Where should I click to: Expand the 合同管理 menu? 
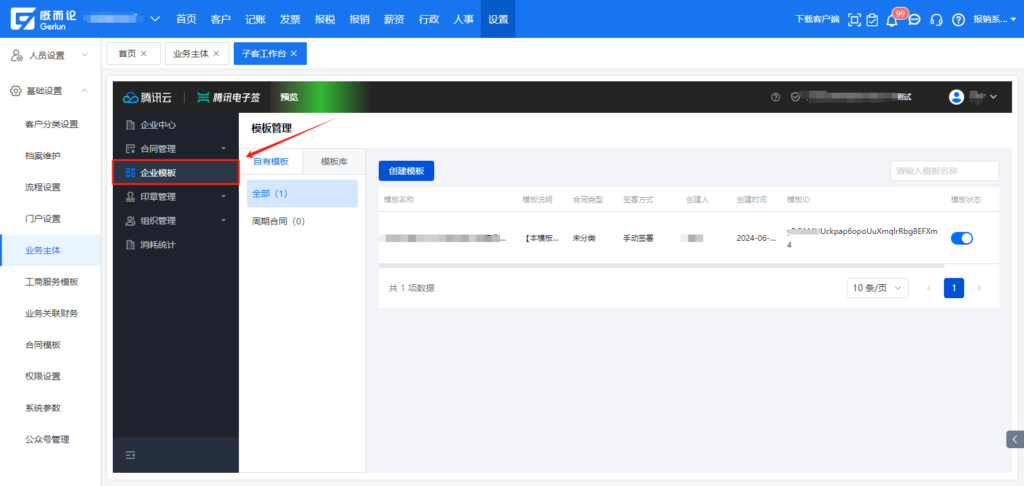[x=224, y=149]
